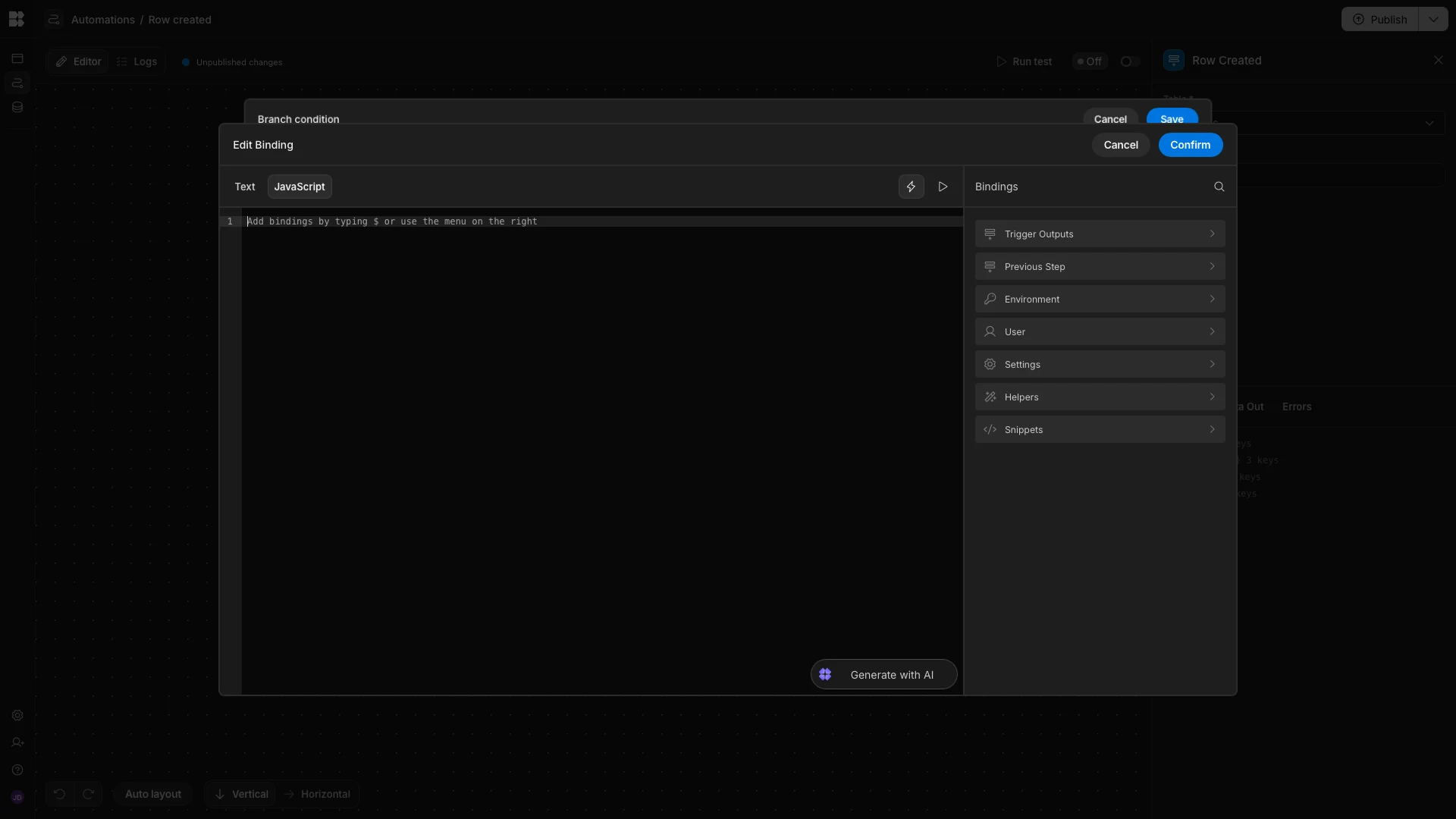Viewport: 1456px width, 819px height.
Task: Click the lightning bolt live-eval icon
Action: (911, 187)
